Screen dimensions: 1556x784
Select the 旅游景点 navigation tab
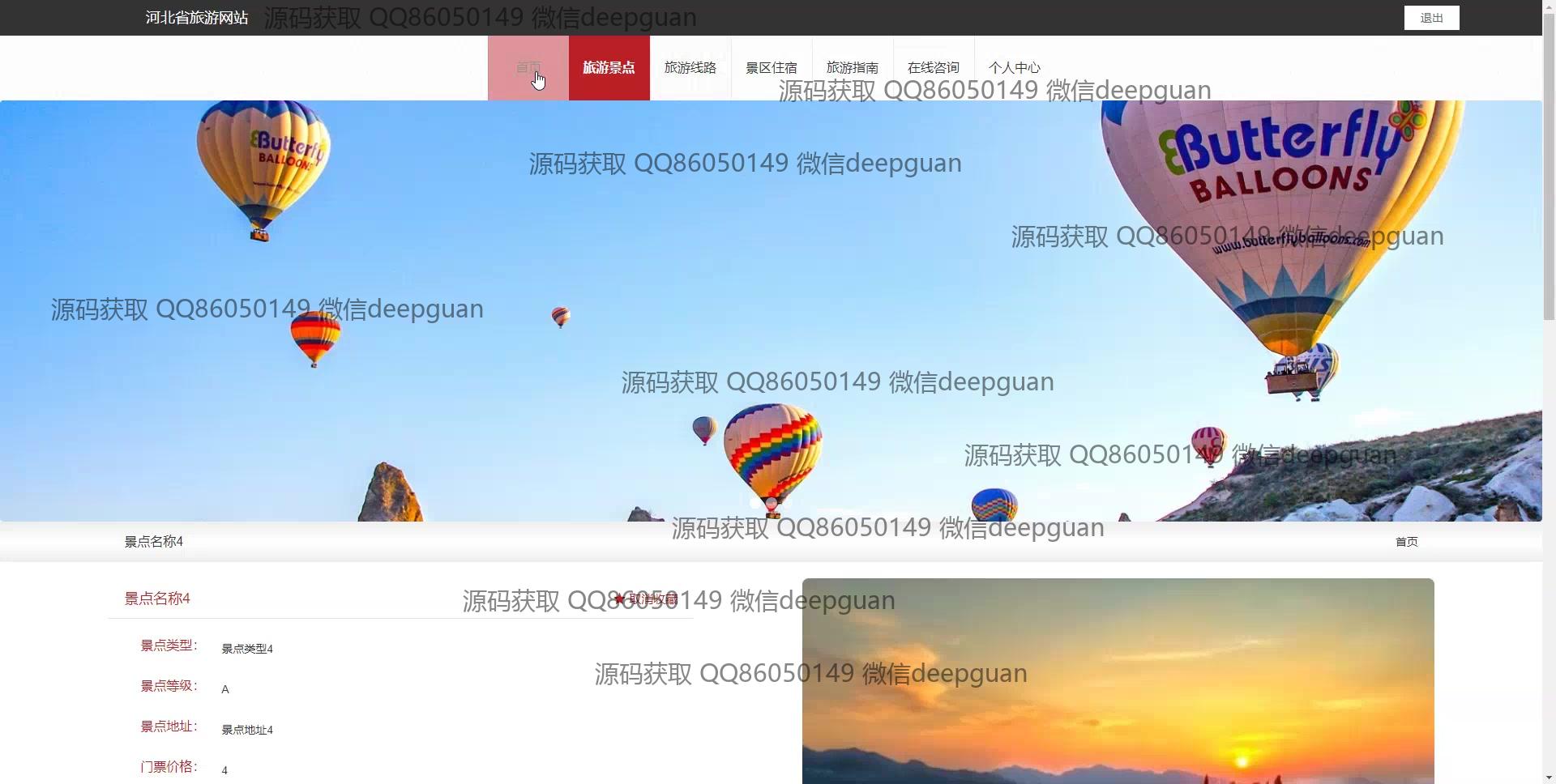609,68
